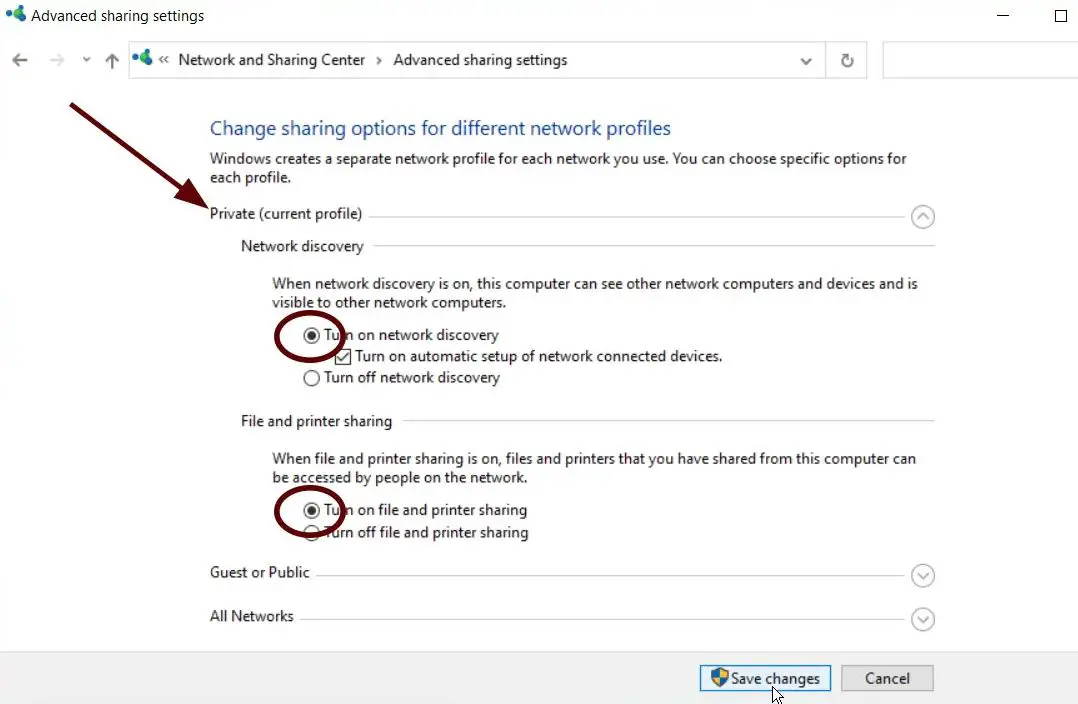Select Turn on file and printer sharing
The image size is (1078, 704).
(312, 510)
